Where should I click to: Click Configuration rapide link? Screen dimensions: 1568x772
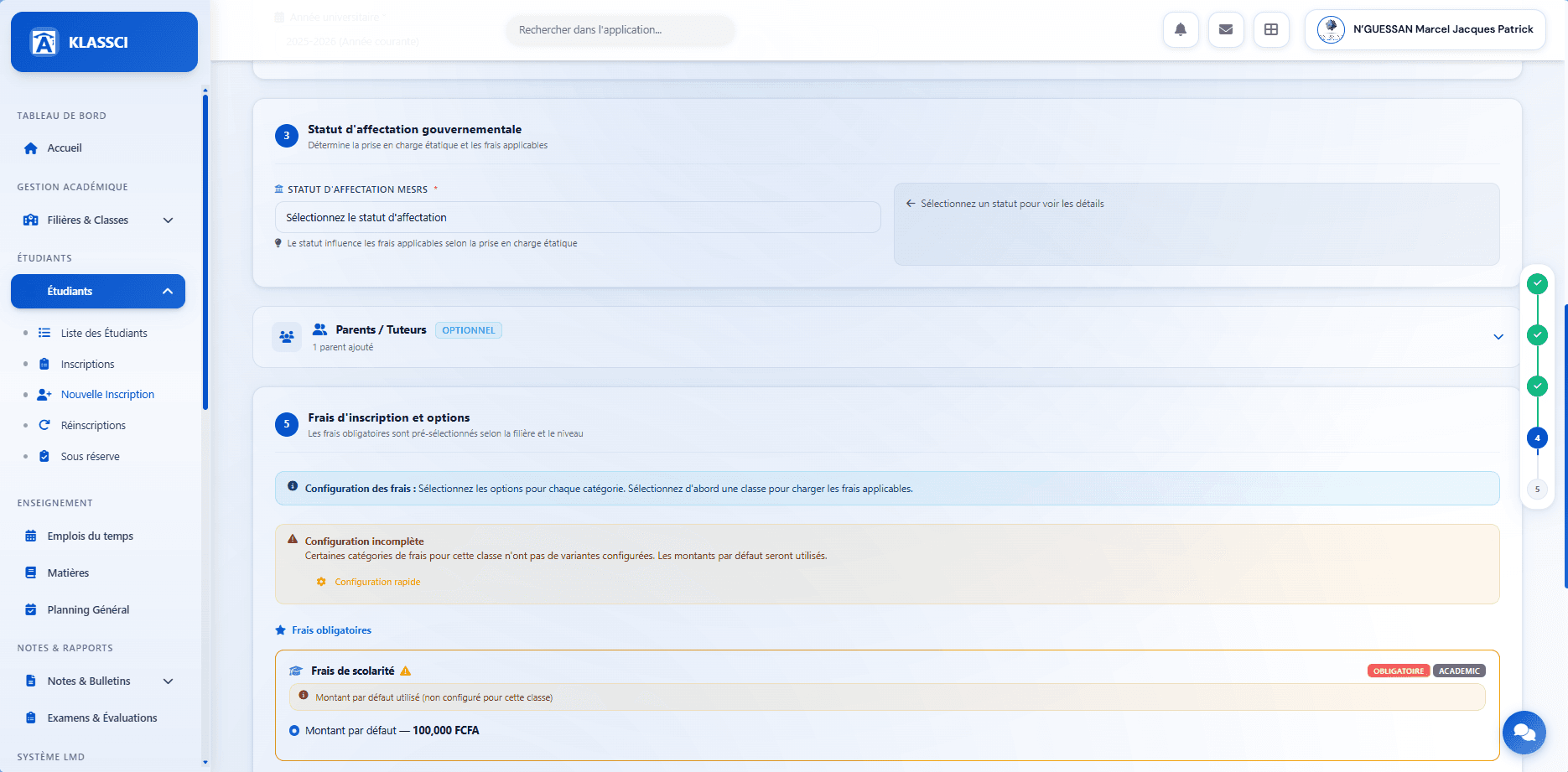(x=377, y=582)
